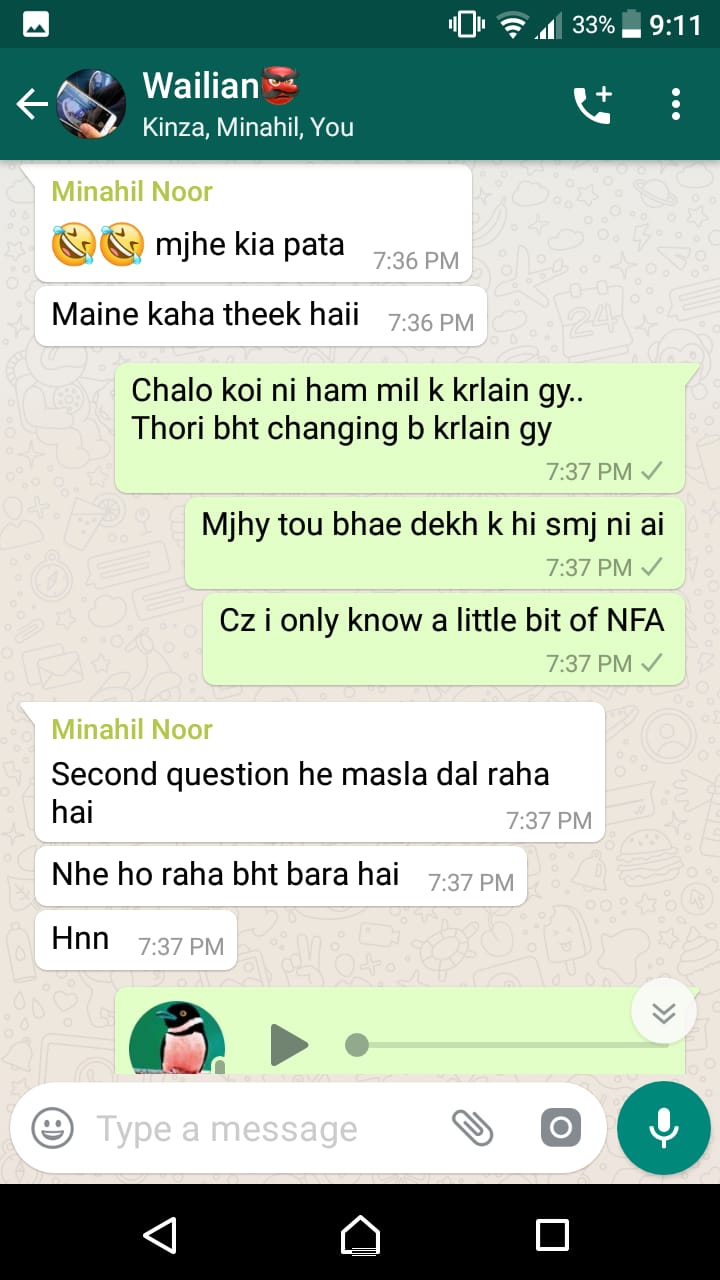The width and height of the screenshot is (720, 1280).
Task: Open the three-dot more options menu
Action: pos(676,104)
